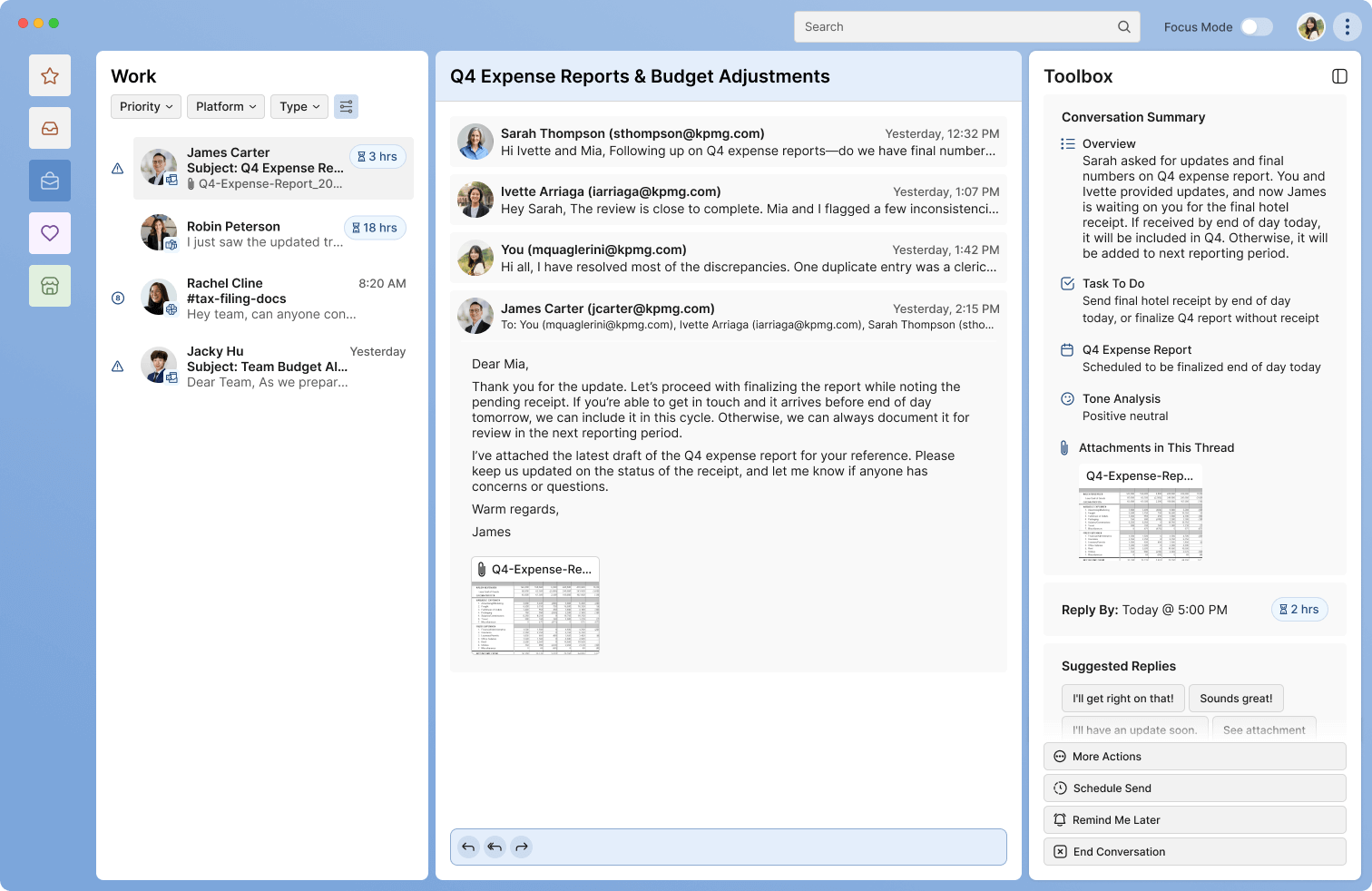
Task: Click the warning icon beside James Carter
Action: coord(117,169)
